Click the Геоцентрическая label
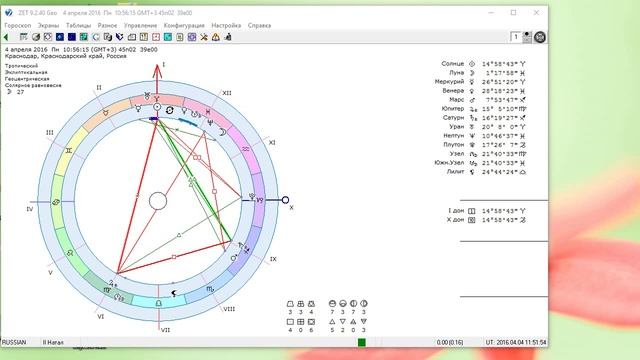This screenshot has height=360, width=640. [x=27, y=79]
